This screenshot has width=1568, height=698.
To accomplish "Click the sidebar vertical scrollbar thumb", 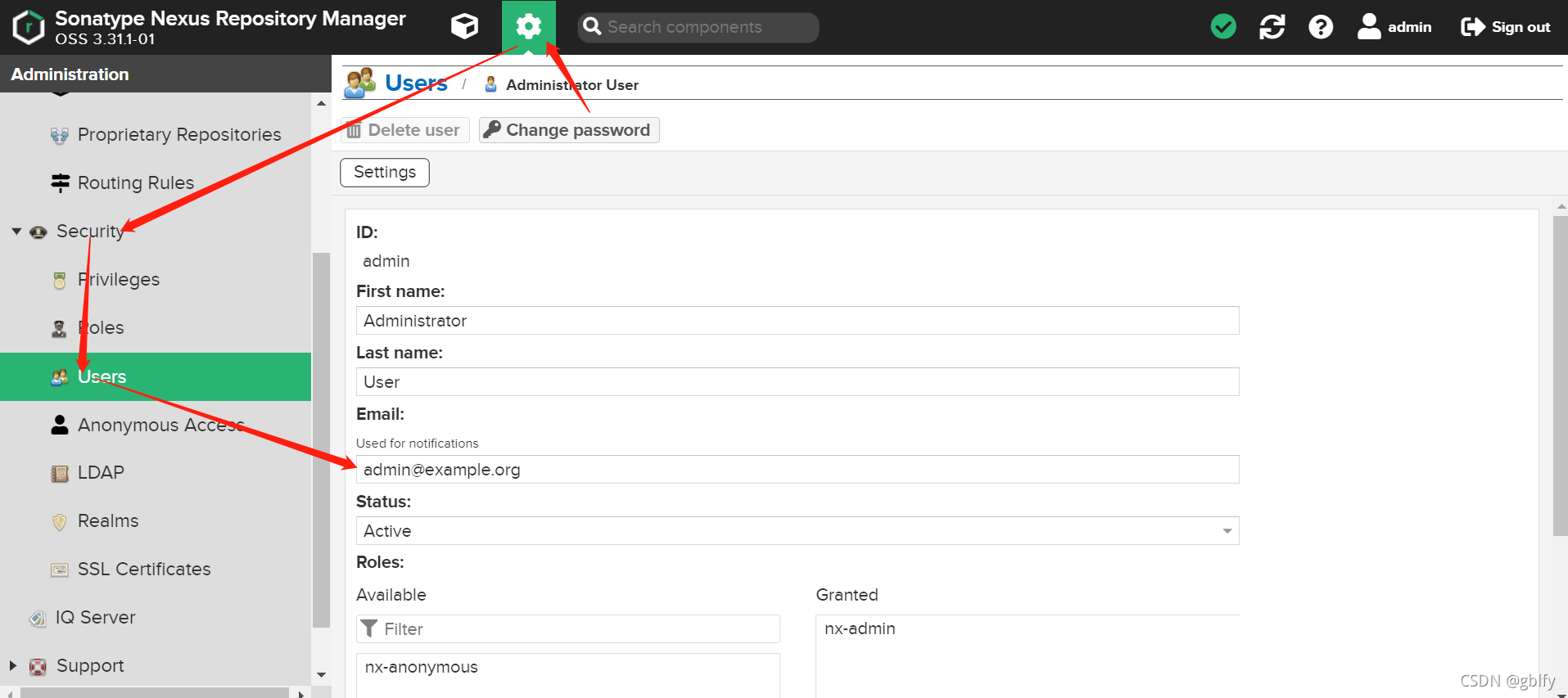I will tap(321, 440).
